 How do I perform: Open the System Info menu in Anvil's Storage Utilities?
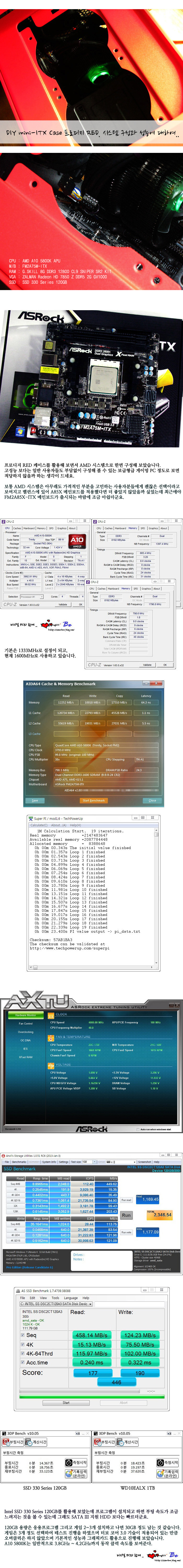point(49,1162)
